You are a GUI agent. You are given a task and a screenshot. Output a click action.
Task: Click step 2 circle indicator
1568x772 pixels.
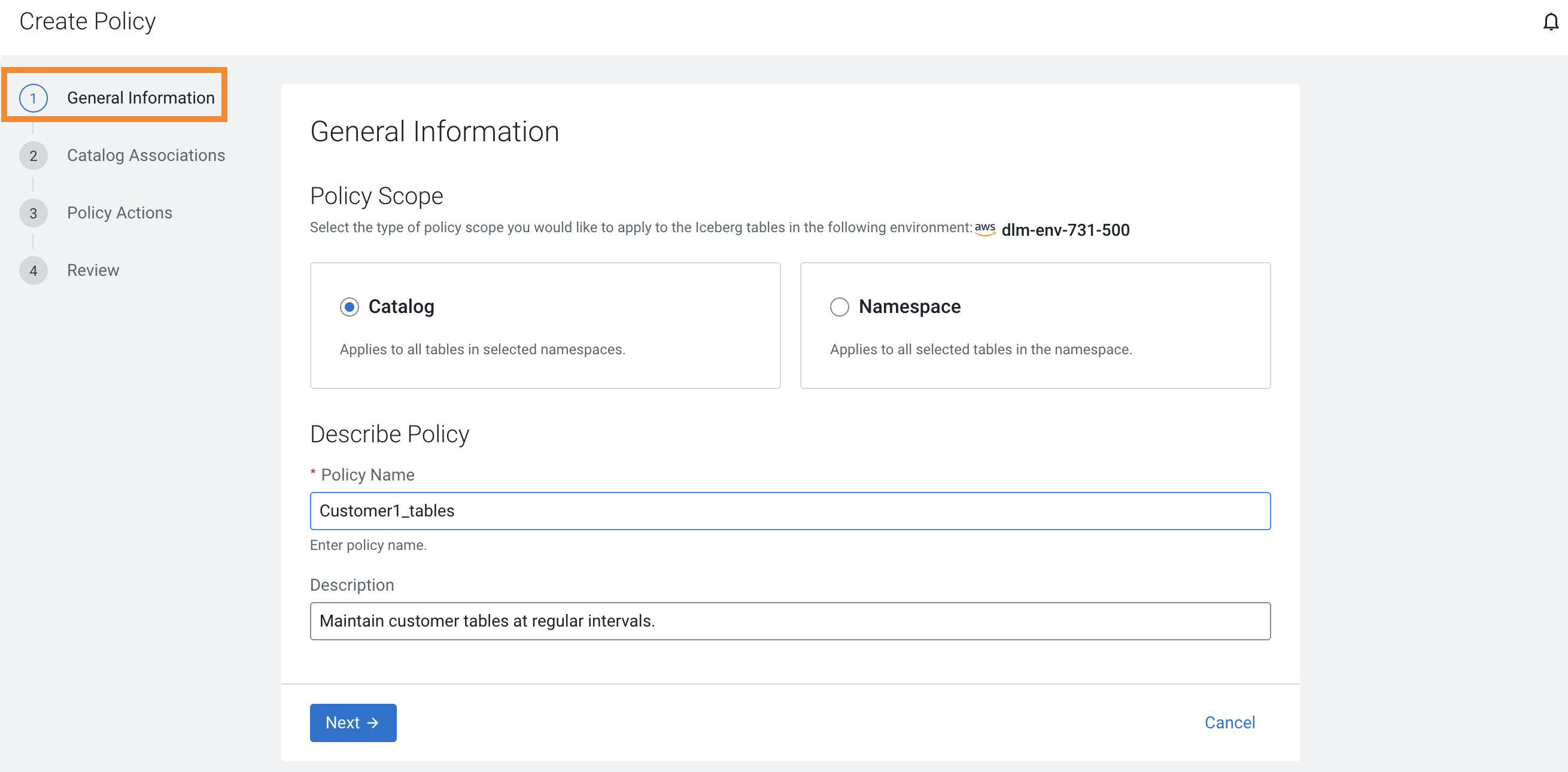[34, 155]
